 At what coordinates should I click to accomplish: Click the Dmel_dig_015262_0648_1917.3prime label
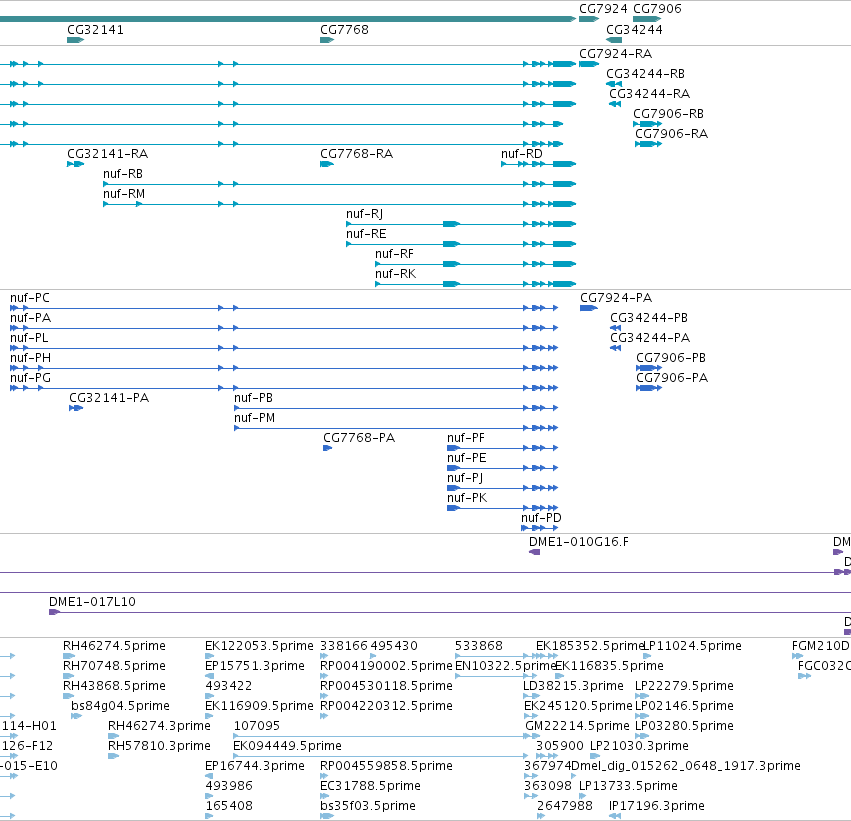tap(686, 766)
